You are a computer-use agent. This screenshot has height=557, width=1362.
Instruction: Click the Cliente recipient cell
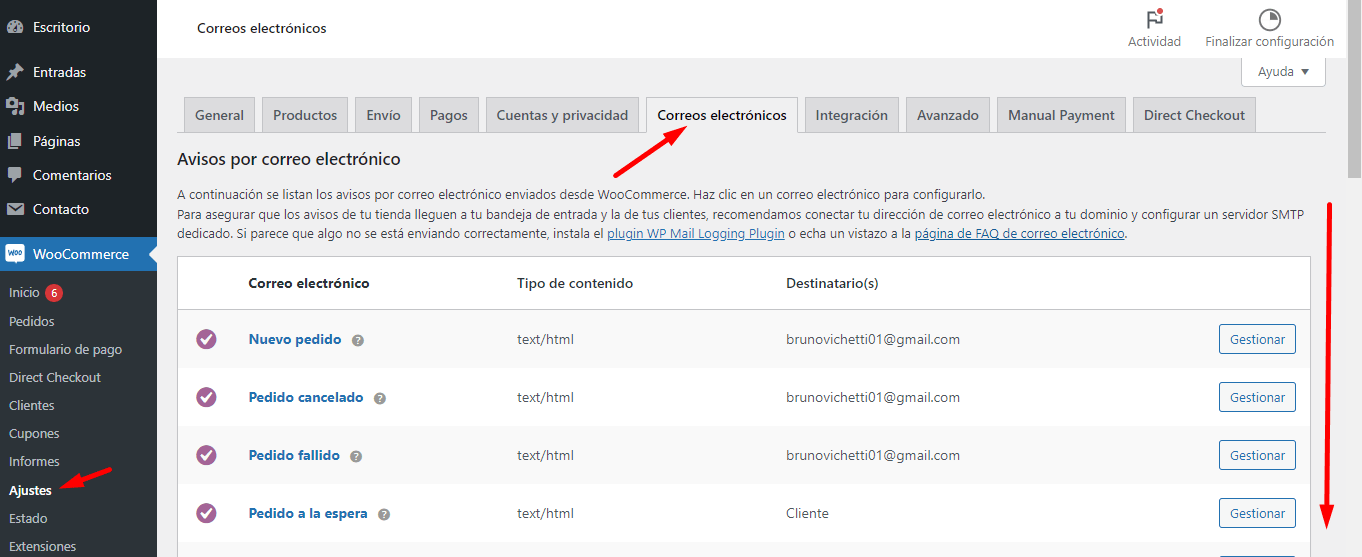click(807, 513)
